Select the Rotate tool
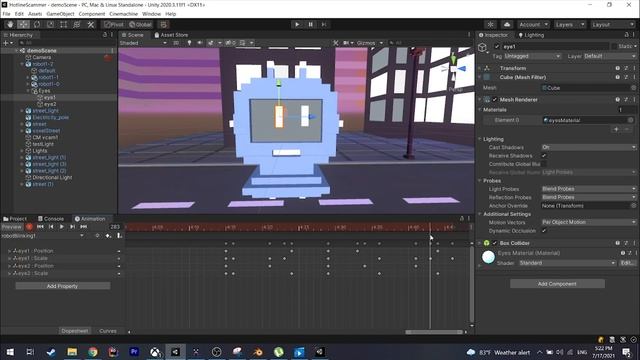The width and height of the screenshot is (640, 360). point(37,24)
